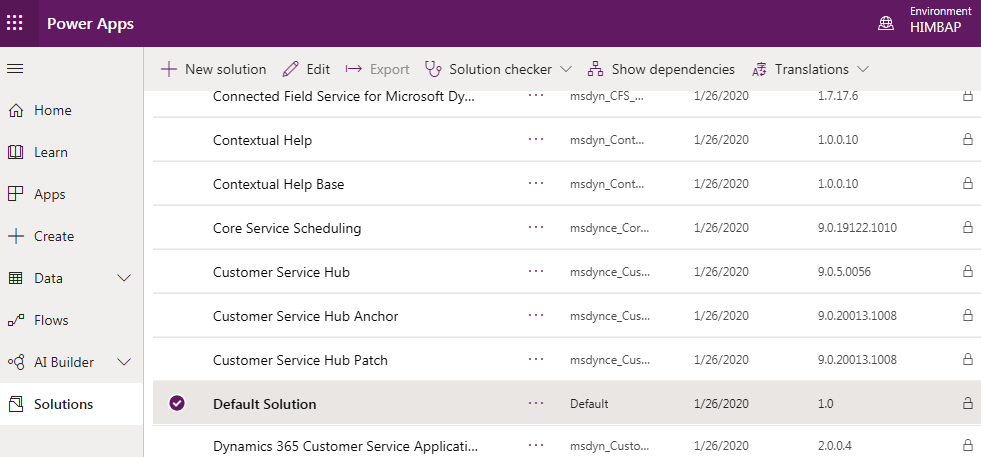Click Export in command bar
Image resolution: width=981 pixels, height=457 pixels.
[378, 69]
